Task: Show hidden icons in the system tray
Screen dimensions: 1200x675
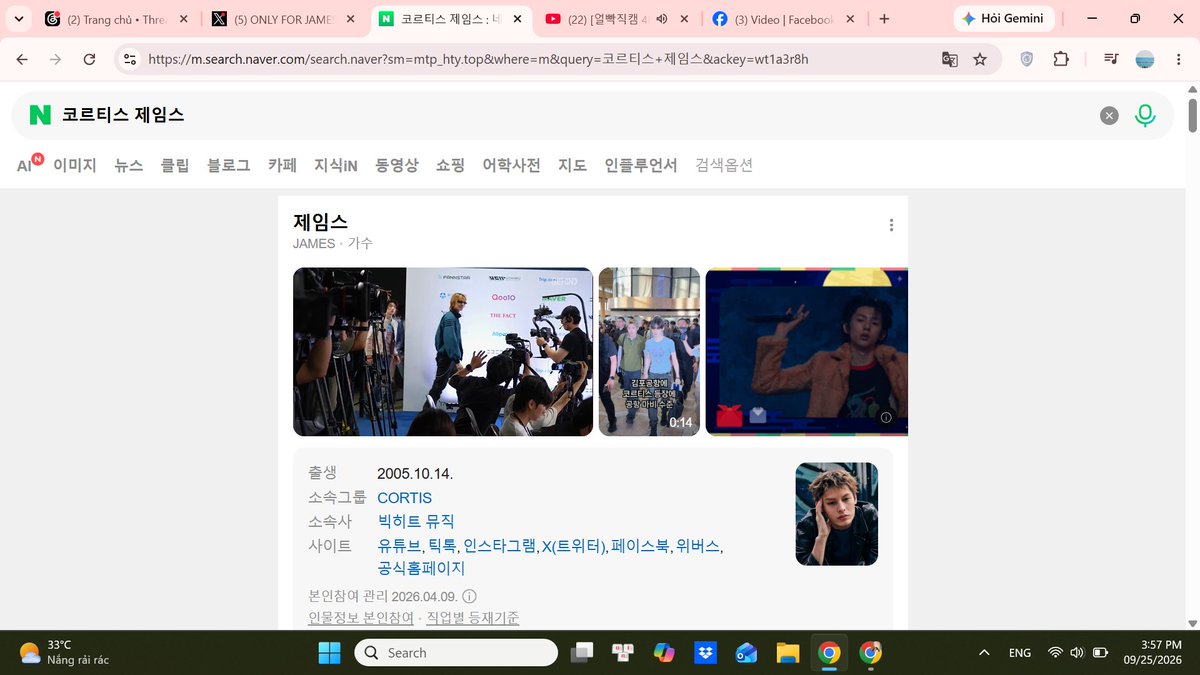Action: pyautogui.click(x=984, y=653)
